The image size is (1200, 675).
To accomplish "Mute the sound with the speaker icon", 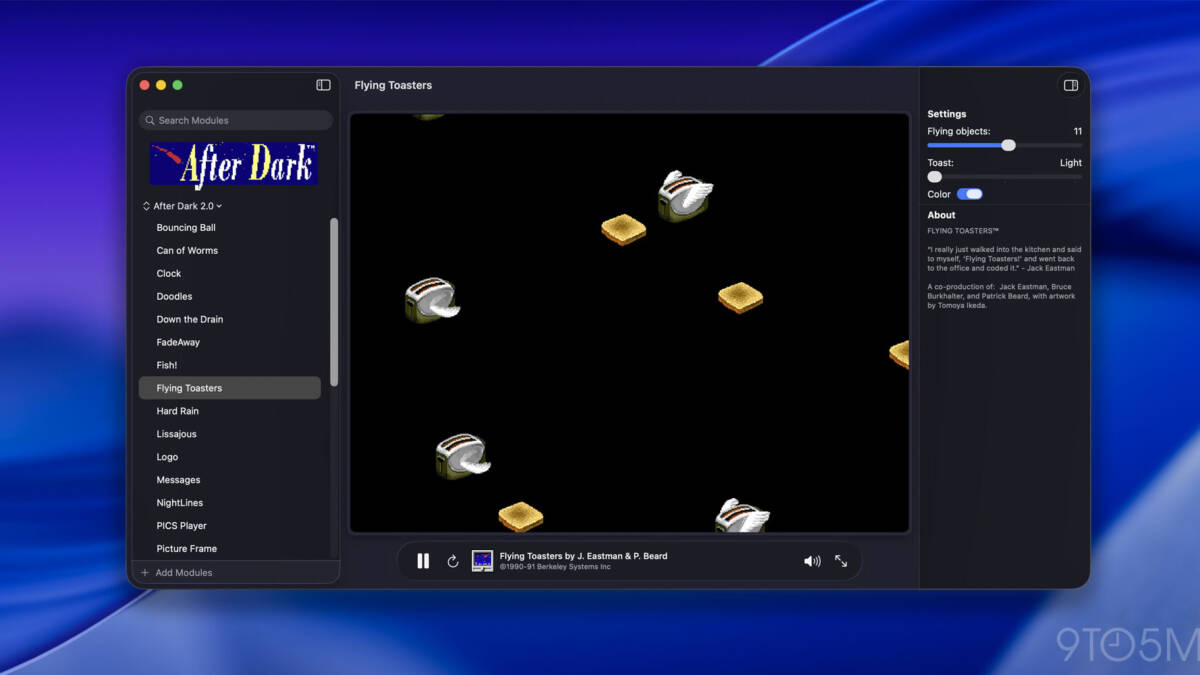I will [x=812, y=561].
